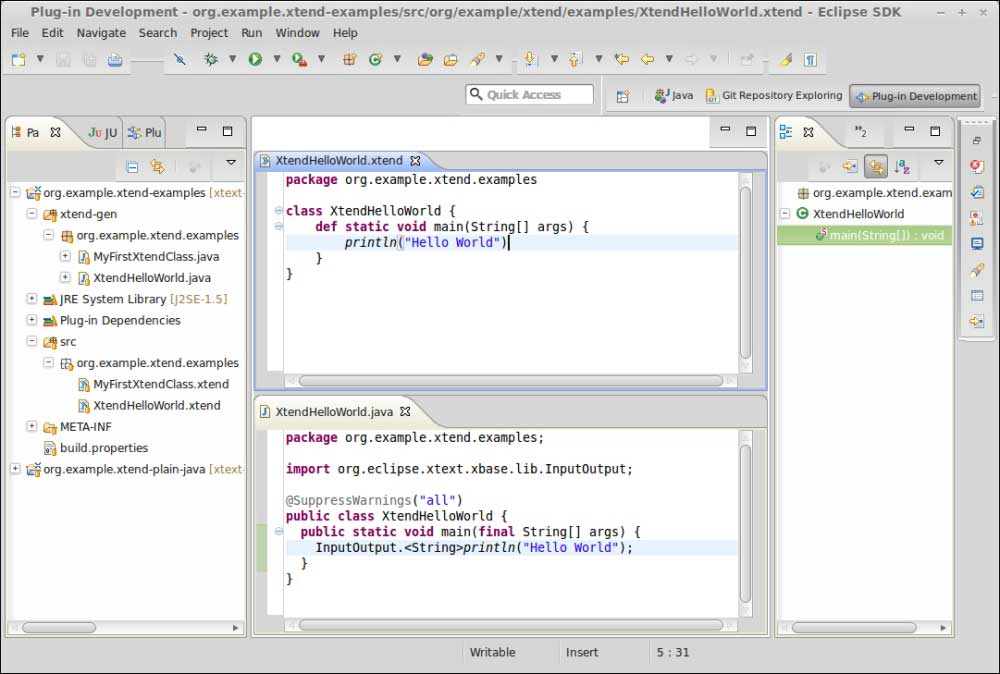Click the xtend editor horizontal scrollbar
The height and width of the screenshot is (674, 1000).
point(510,381)
